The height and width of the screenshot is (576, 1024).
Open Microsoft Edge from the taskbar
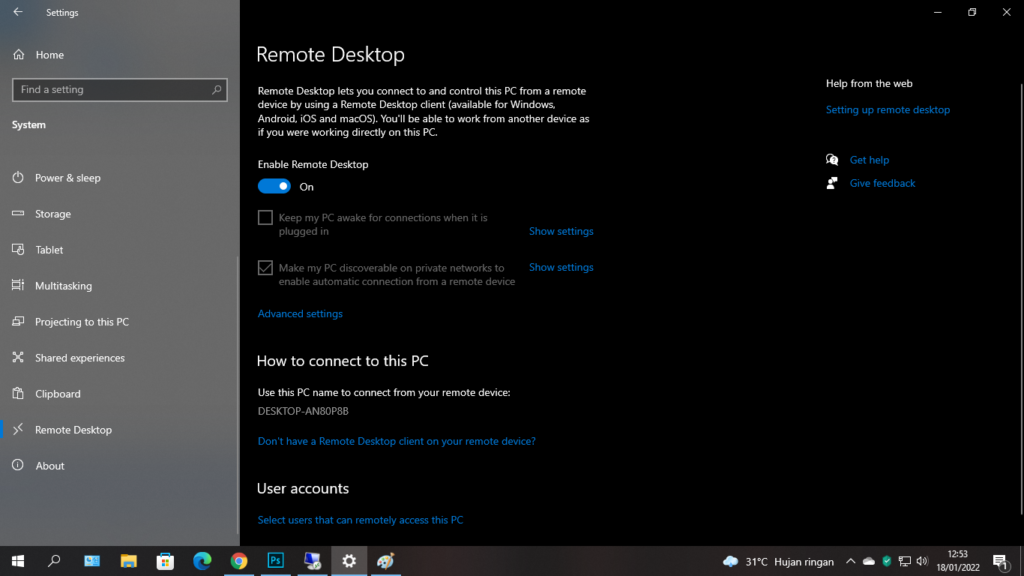202,561
